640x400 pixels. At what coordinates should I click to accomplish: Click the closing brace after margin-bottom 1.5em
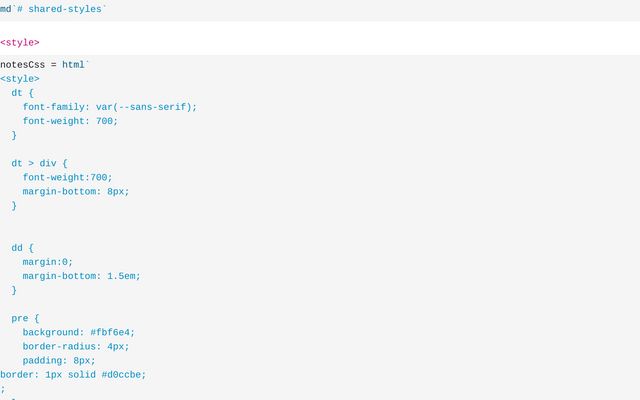point(14,290)
